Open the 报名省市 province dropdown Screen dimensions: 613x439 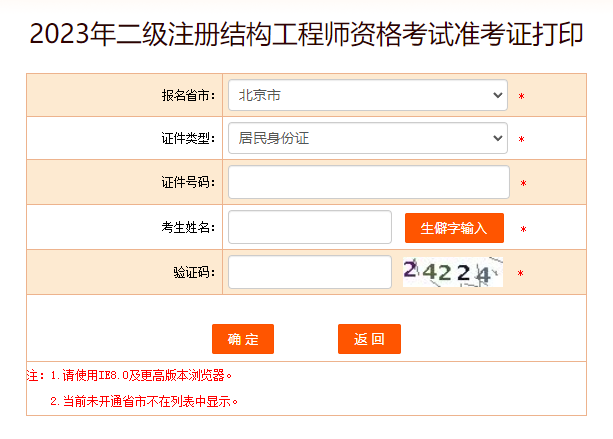367,95
